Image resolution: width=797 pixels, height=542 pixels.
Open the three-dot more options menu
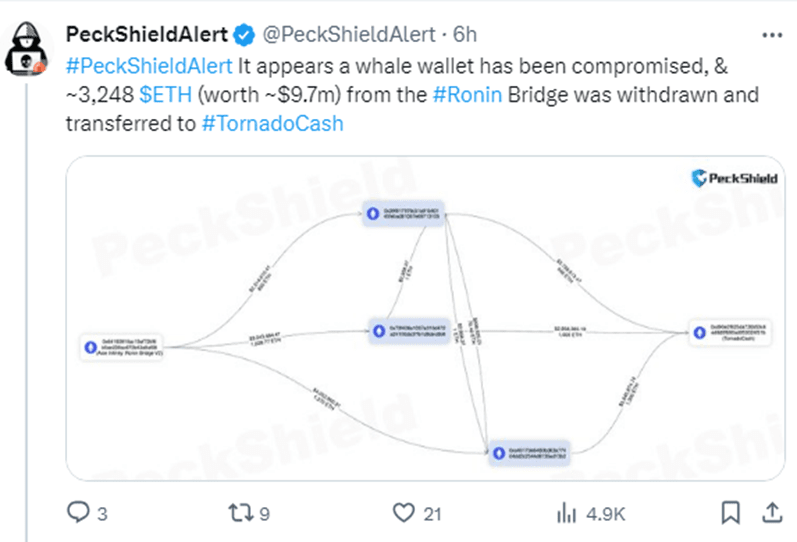click(772, 34)
